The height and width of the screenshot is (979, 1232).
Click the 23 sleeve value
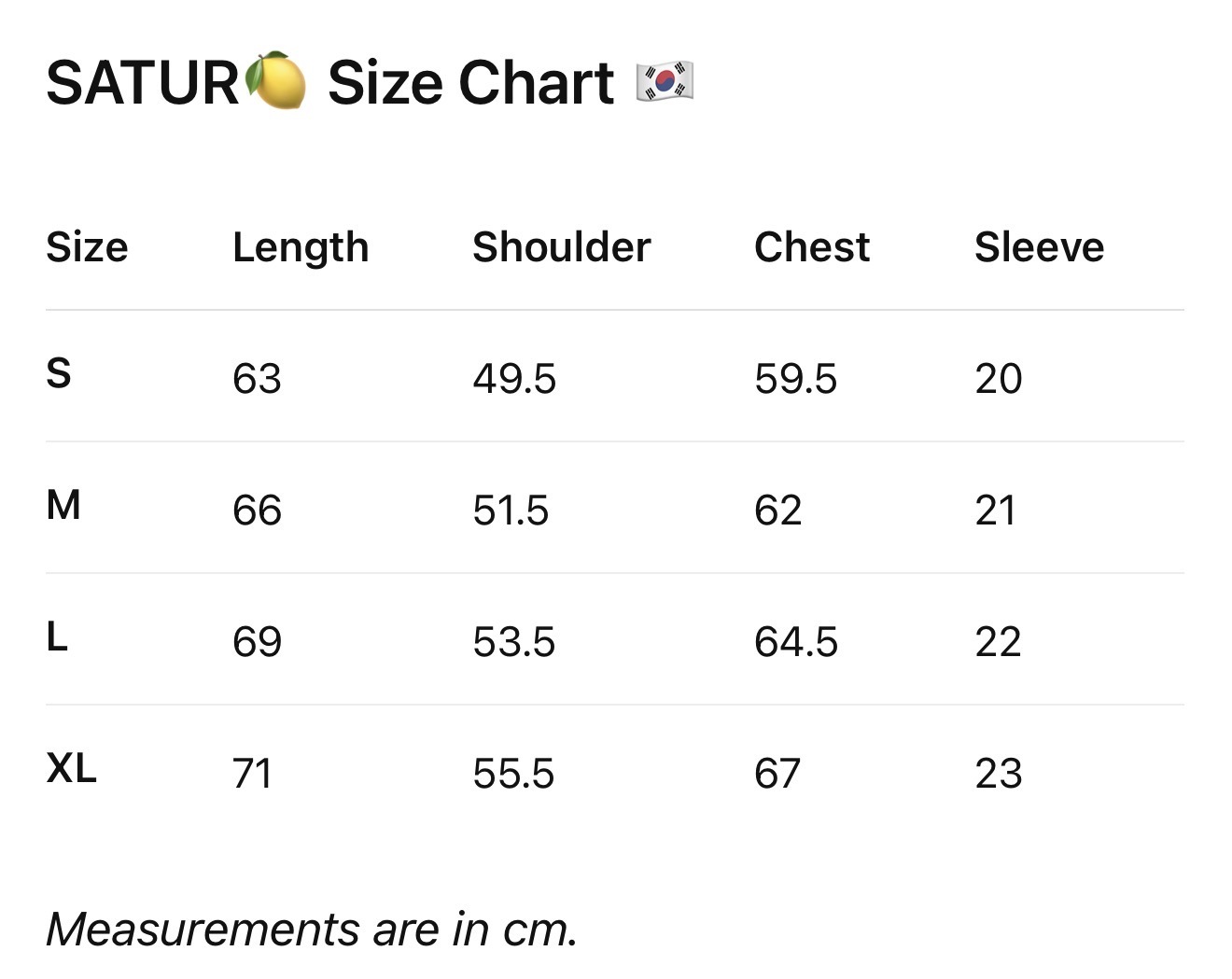pyautogui.click(x=999, y=774)
